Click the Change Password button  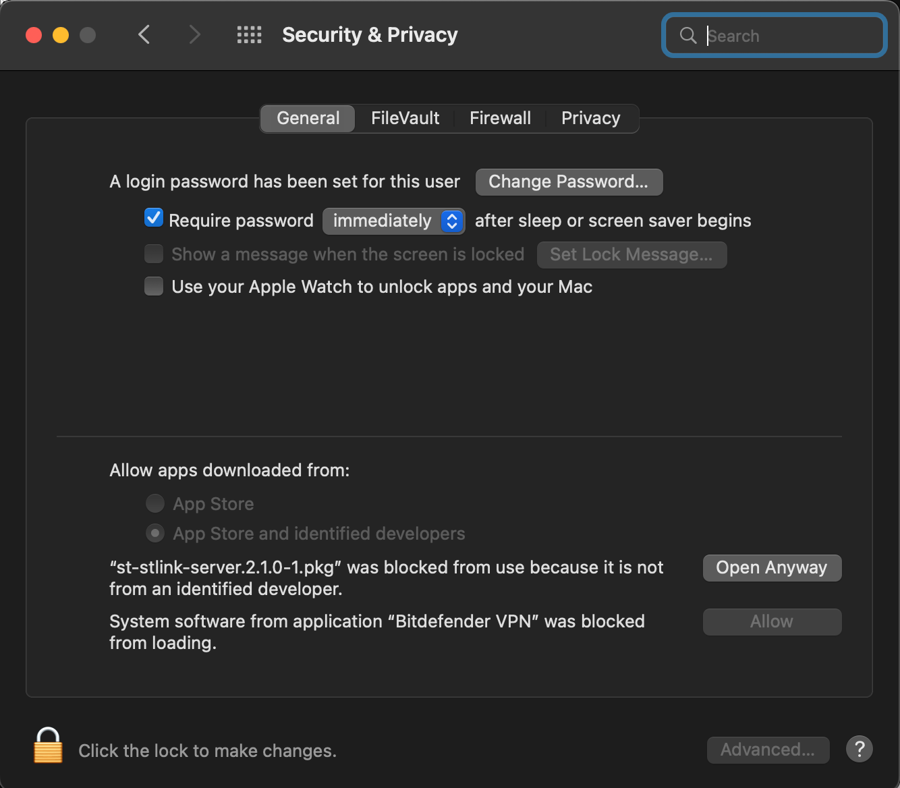click(x=568, y=182)
